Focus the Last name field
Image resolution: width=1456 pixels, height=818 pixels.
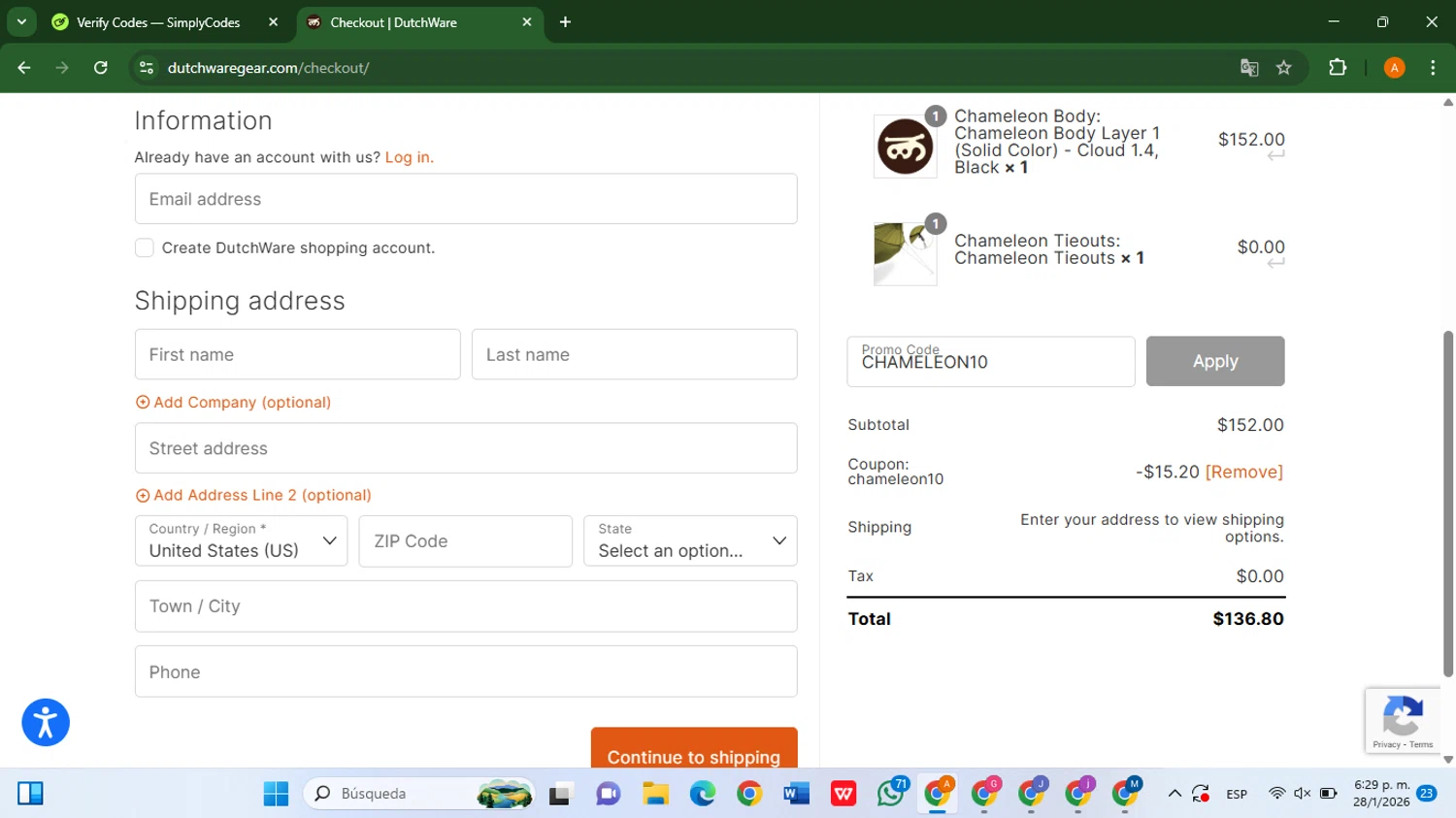(635, 354)
